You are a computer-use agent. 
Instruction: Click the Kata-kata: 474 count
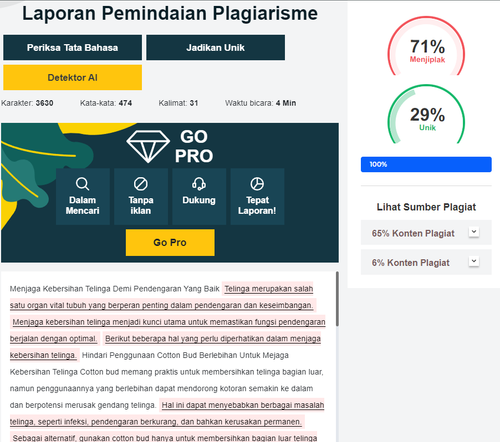coord(106,103)
